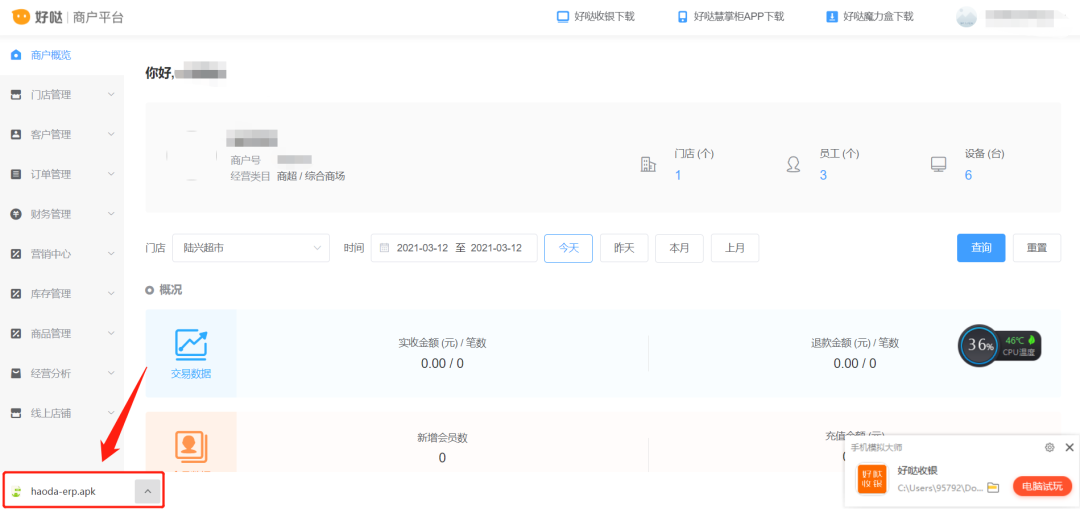This screenshot has height=509, width=1080.
Task: Open settings gear in 手机模拟大师 popup
Action: pyautogui.click(x=1050, y=447)
